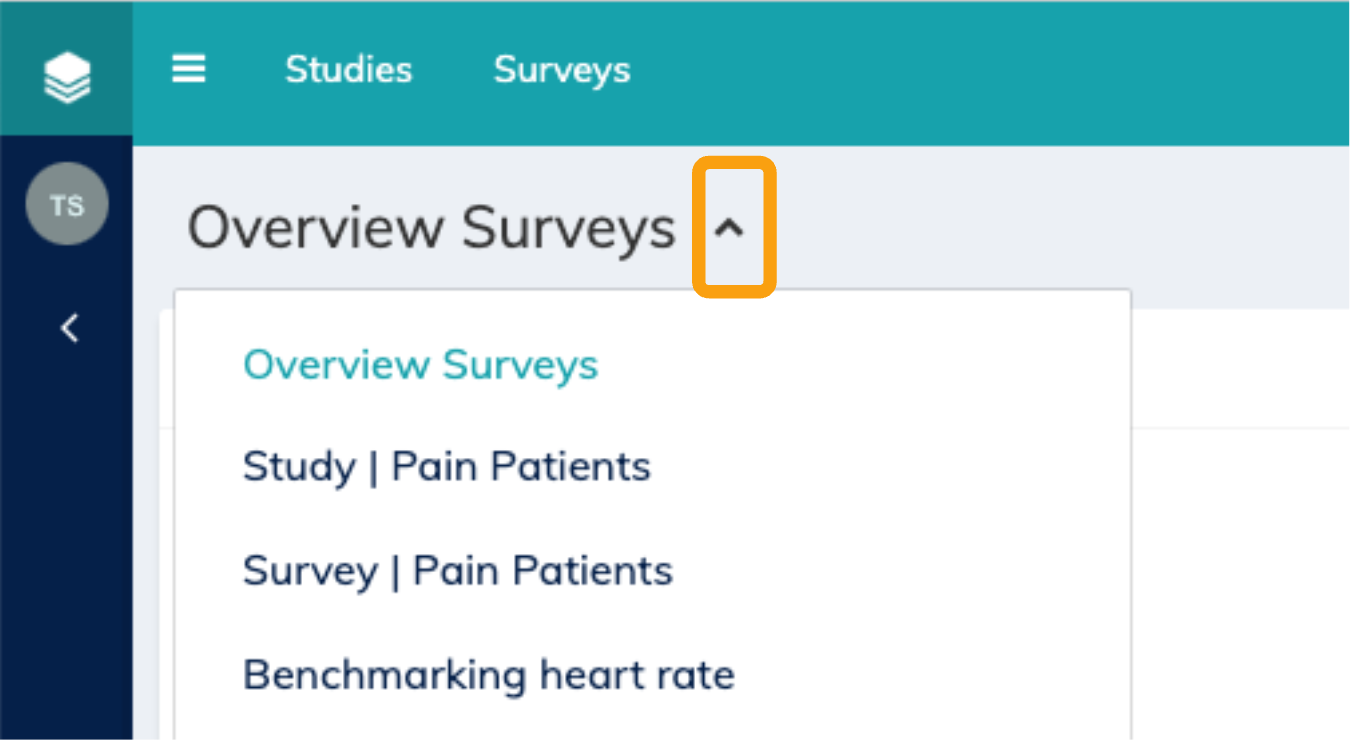Open the hamburger menu icon
The width and height of the screenshot is (1350, 740).
pyautogui.click(x=189, y=69)
